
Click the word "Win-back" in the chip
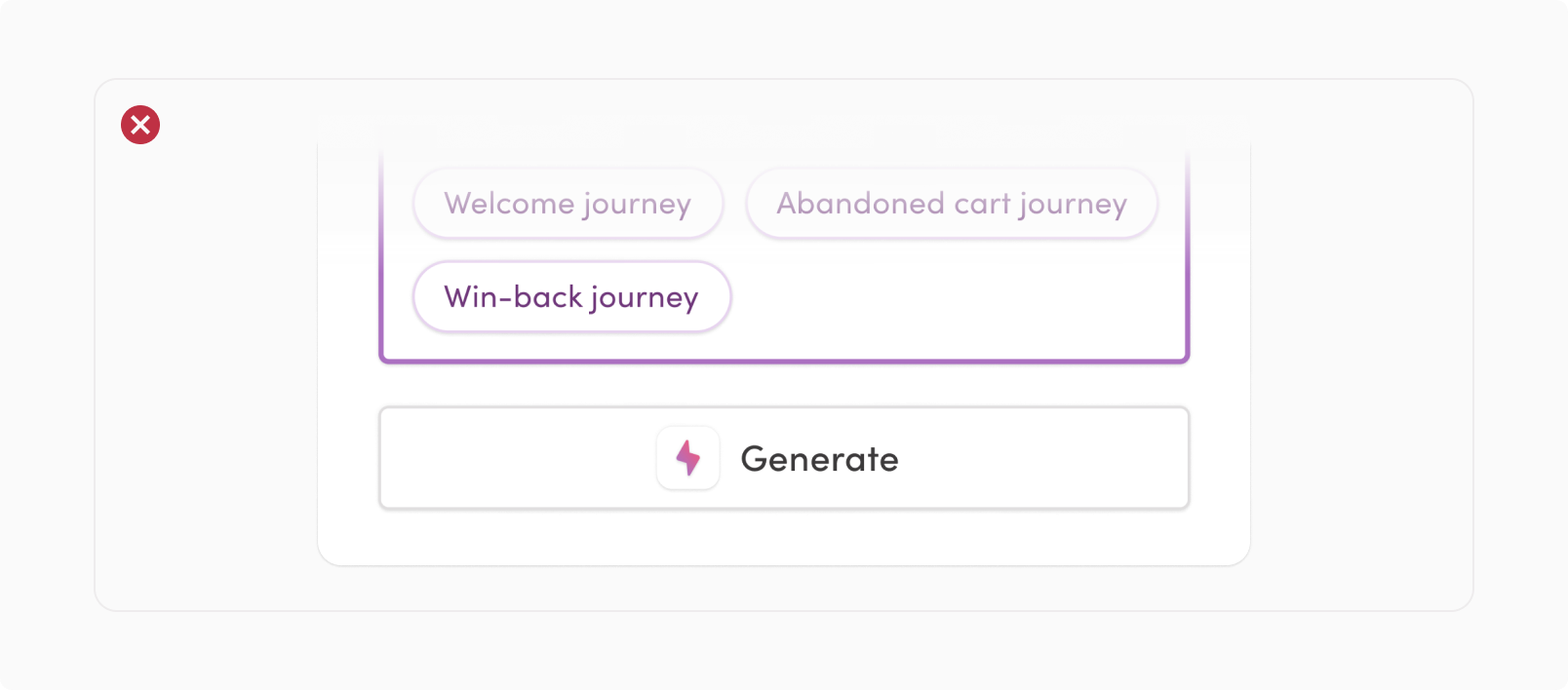tap(513, 296)
